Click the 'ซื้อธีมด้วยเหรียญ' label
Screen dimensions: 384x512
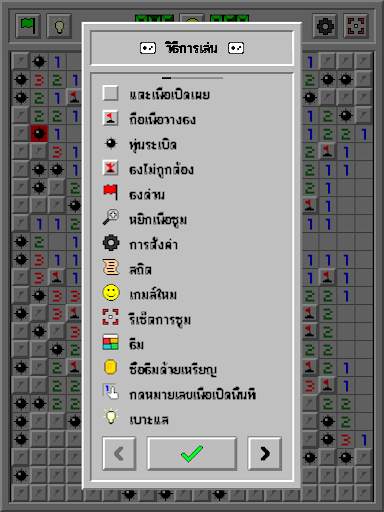[x=173, y=370]
